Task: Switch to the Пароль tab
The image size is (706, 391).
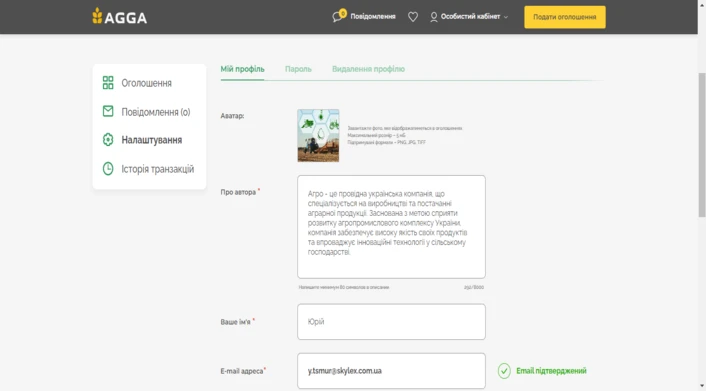Action: pyautogui.click(x=298, y=69)
